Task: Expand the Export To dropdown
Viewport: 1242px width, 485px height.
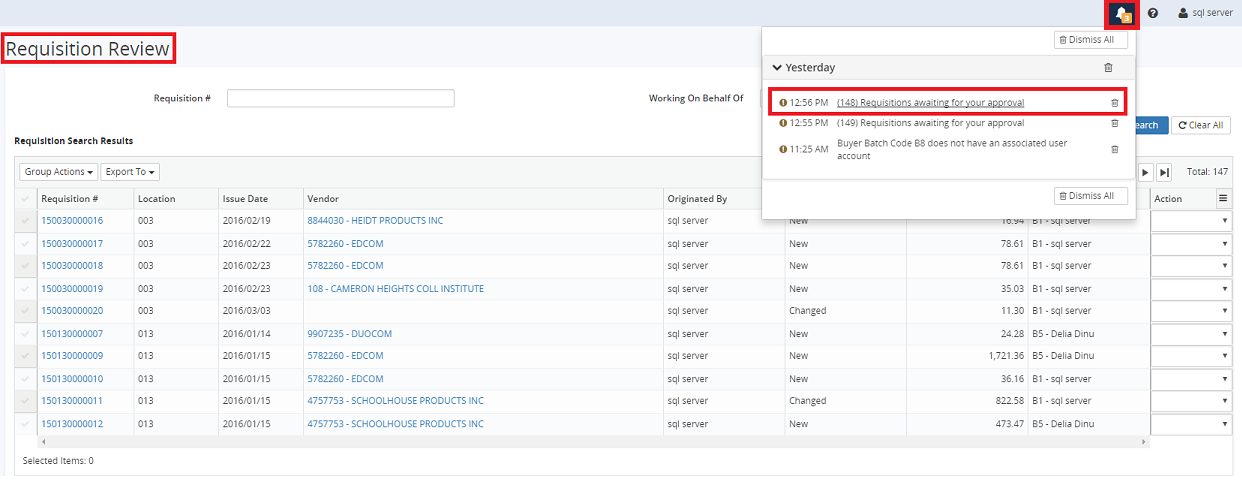Action: [x=131, y=172]
